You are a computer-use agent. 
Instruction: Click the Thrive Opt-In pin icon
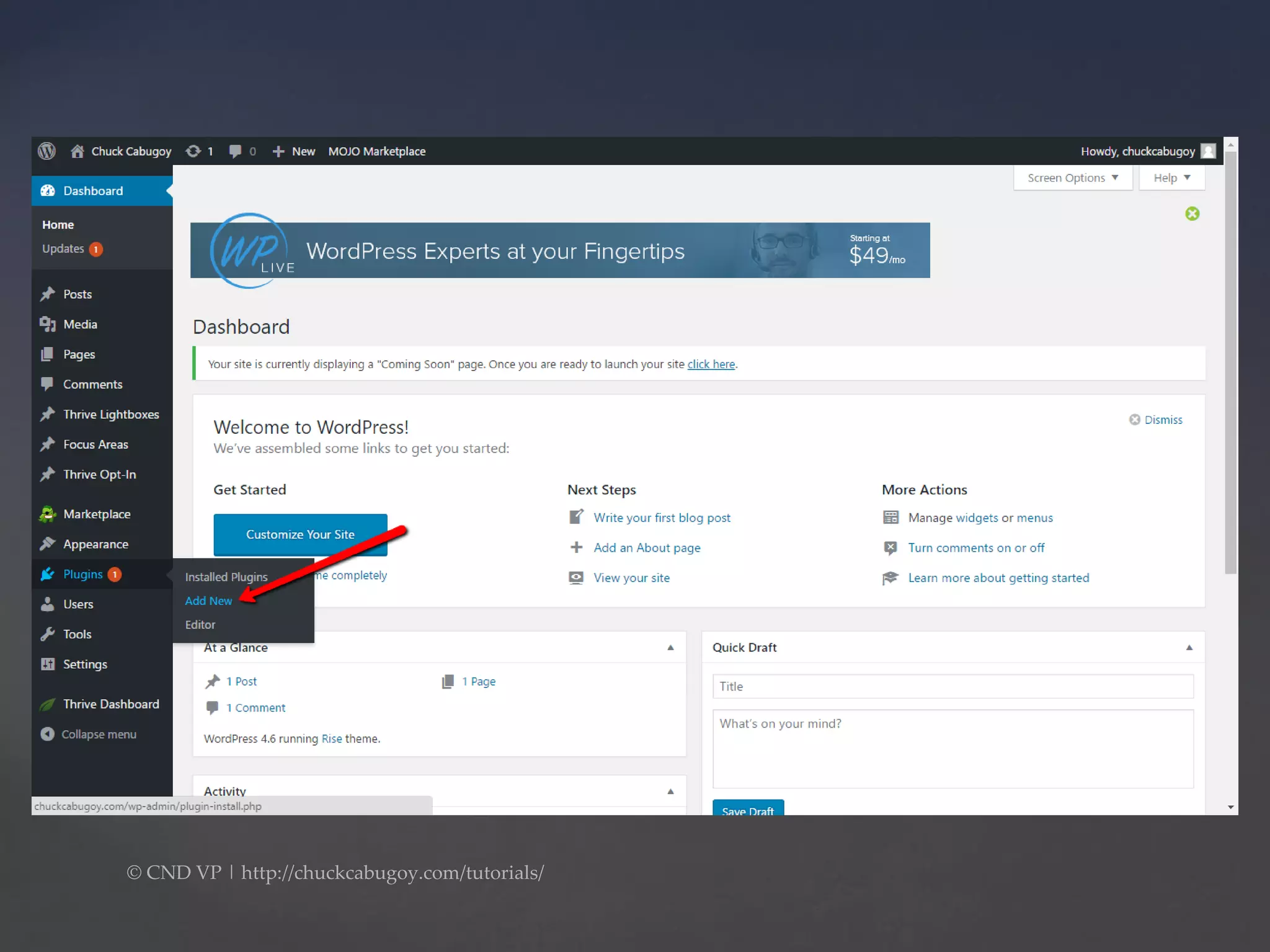(48, 474)
